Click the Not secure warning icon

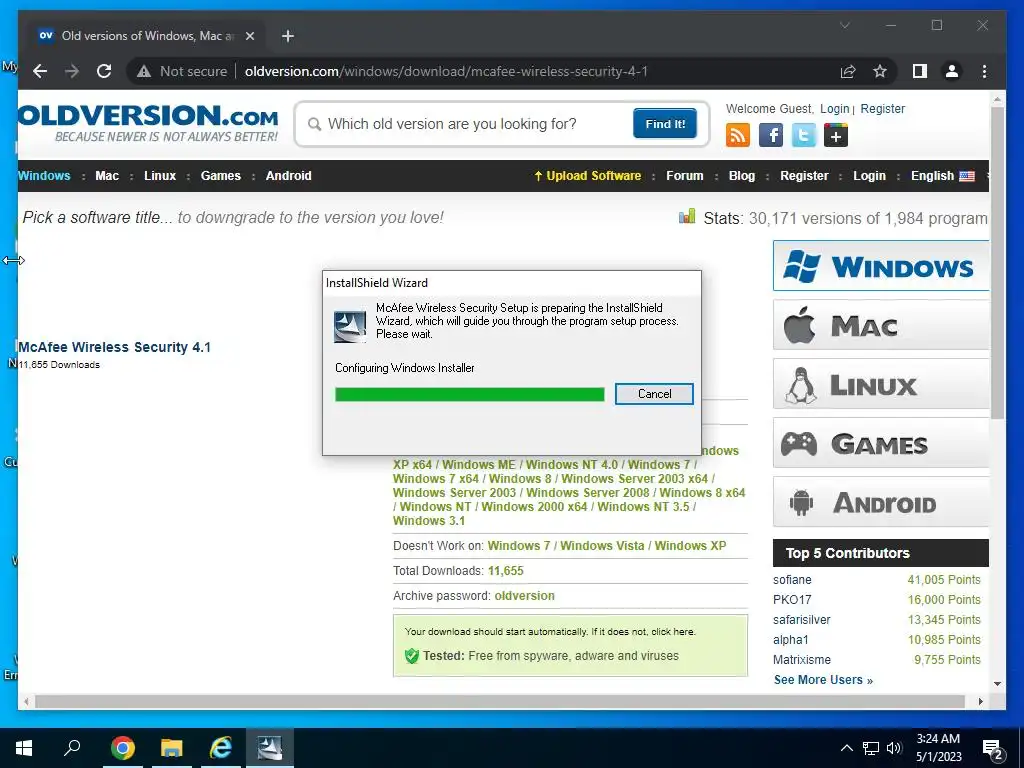pos(144,71)
